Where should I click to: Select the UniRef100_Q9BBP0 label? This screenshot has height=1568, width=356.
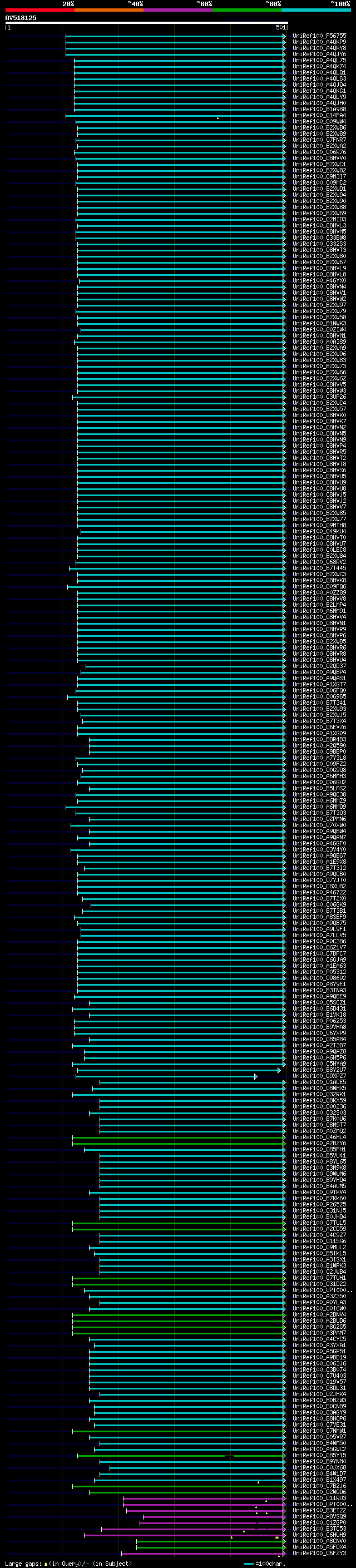pyautogui.click(x=319, y=752)
